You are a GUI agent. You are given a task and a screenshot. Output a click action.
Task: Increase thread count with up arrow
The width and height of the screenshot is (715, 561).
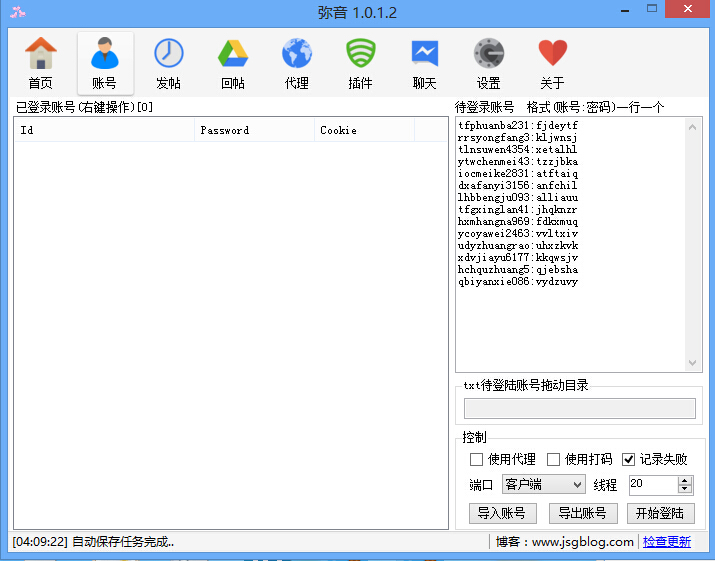(x=685, y=480)
